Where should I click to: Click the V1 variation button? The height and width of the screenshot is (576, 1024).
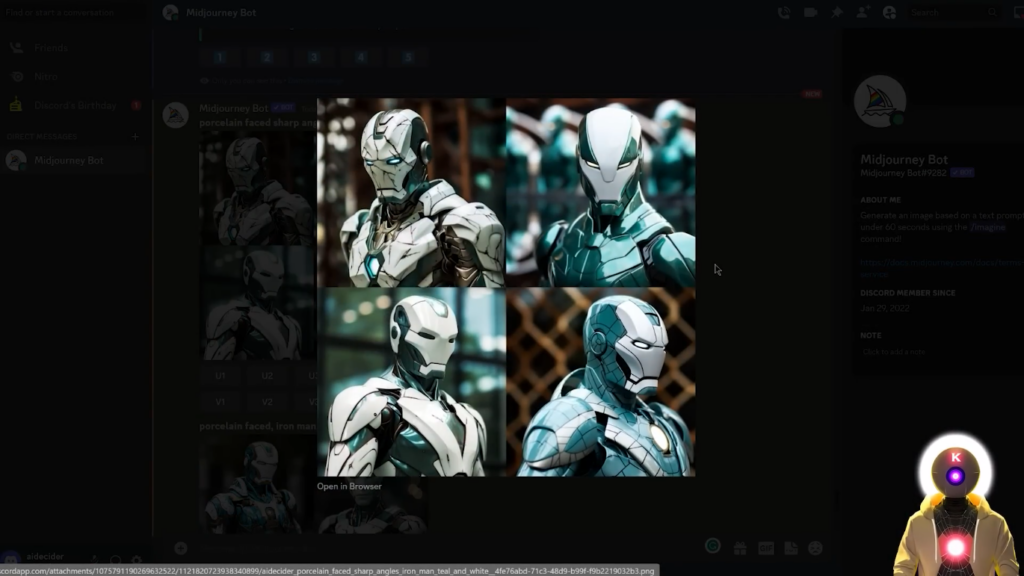220,402
